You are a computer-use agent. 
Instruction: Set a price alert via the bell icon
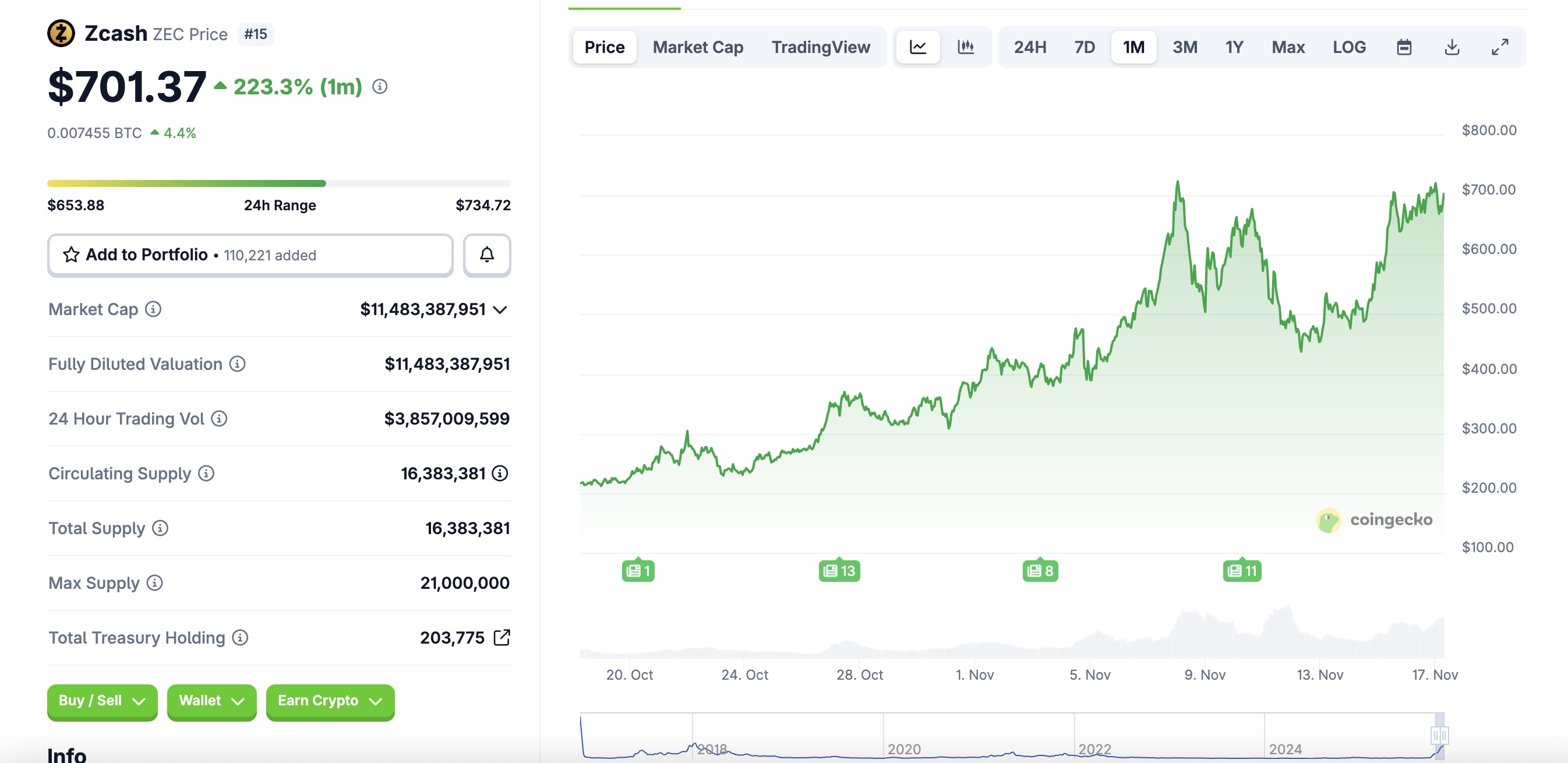tap(486, 255)
